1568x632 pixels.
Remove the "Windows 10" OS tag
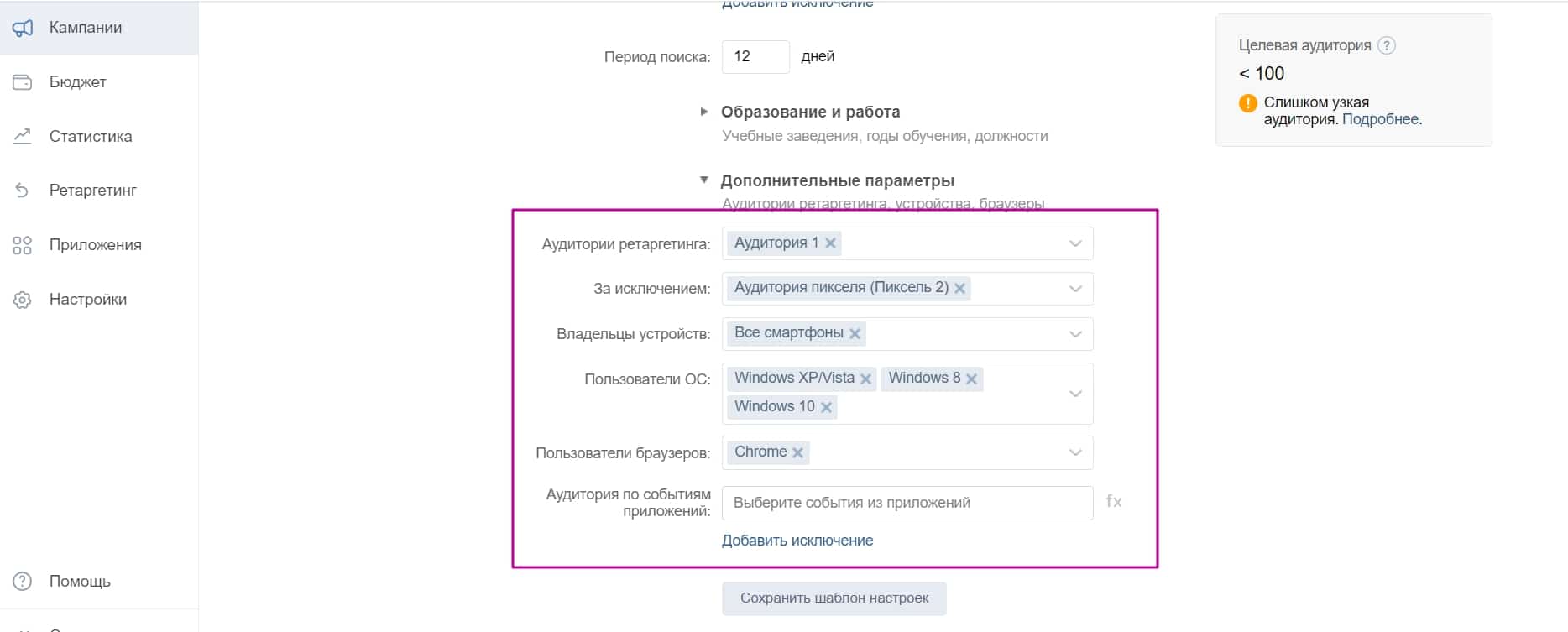pos(828,406)
